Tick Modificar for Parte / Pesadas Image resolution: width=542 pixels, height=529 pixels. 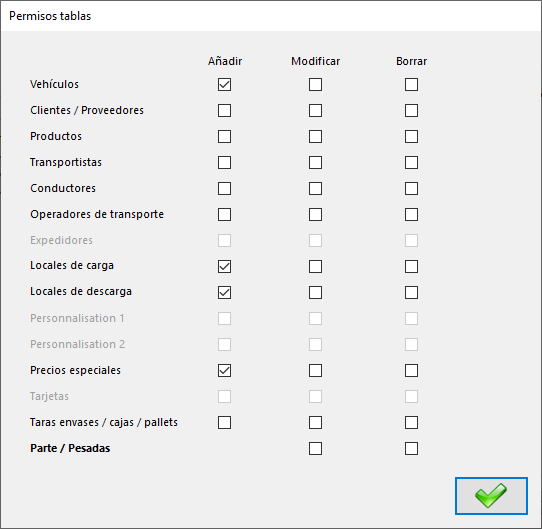click(x=315, y=448)
